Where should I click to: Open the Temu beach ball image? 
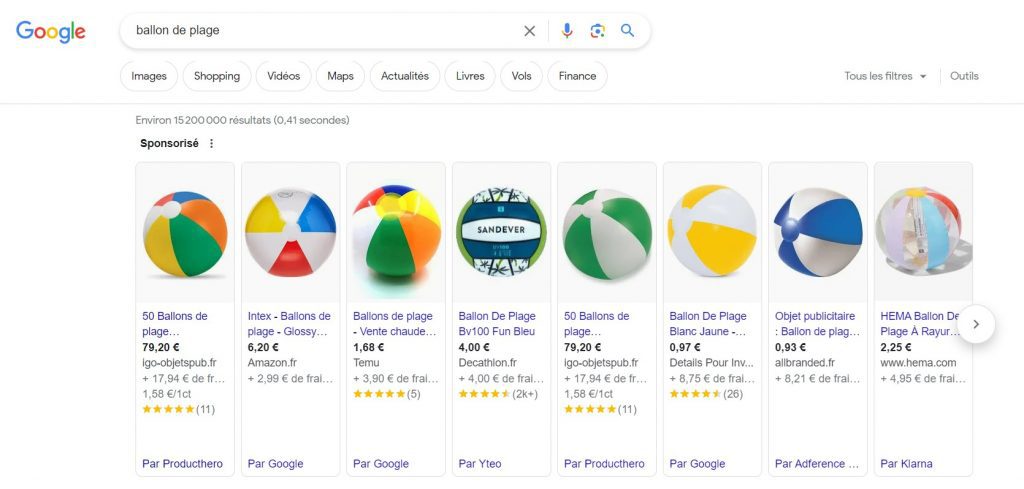click(396, 234)
